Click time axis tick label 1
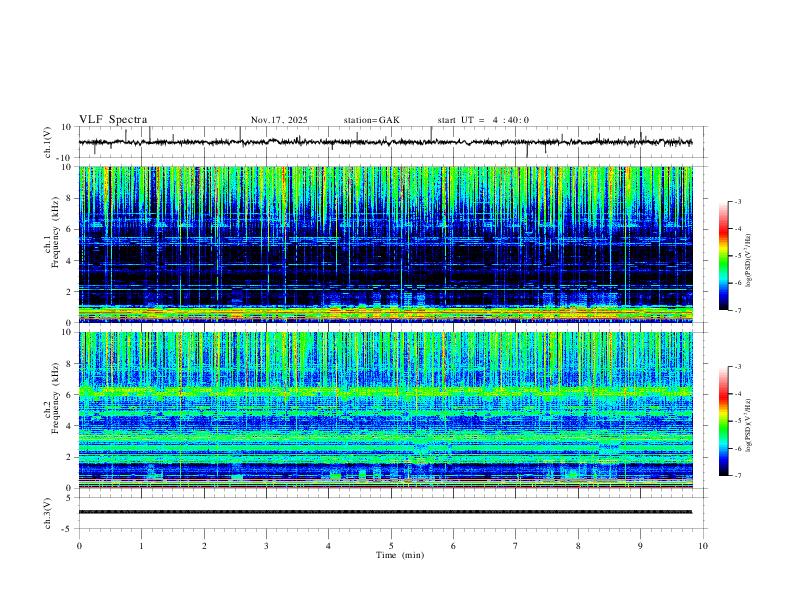This screenshot has width=792, height=612. coord(141,546)
